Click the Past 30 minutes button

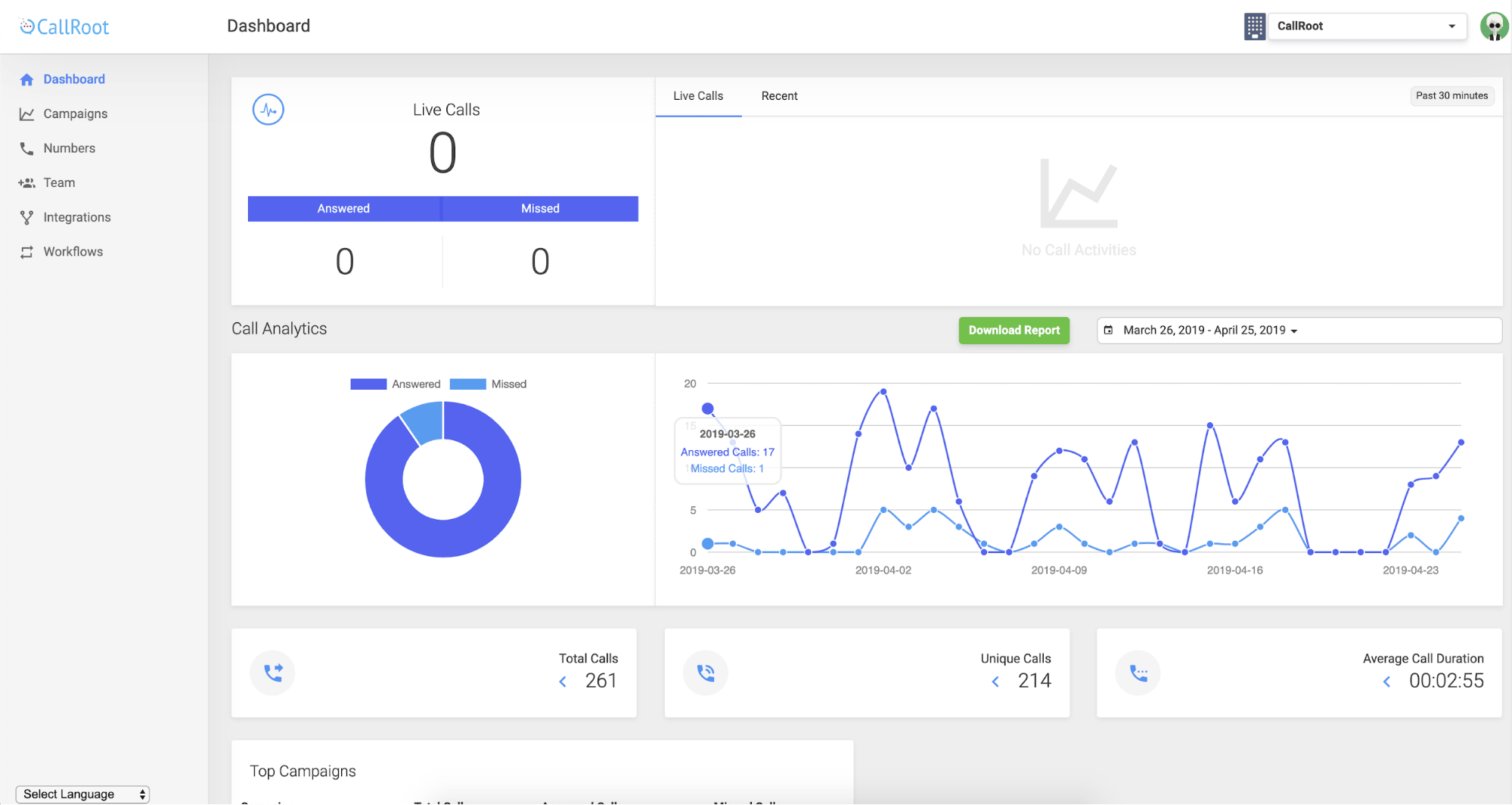pos(1451,96)
